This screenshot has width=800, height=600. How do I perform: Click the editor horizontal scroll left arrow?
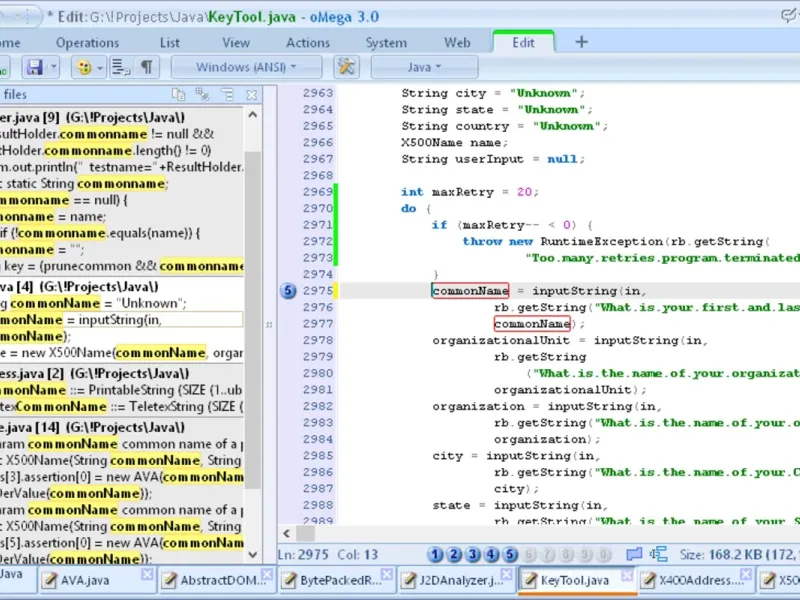pyautogui.click(x=286, y=534)
